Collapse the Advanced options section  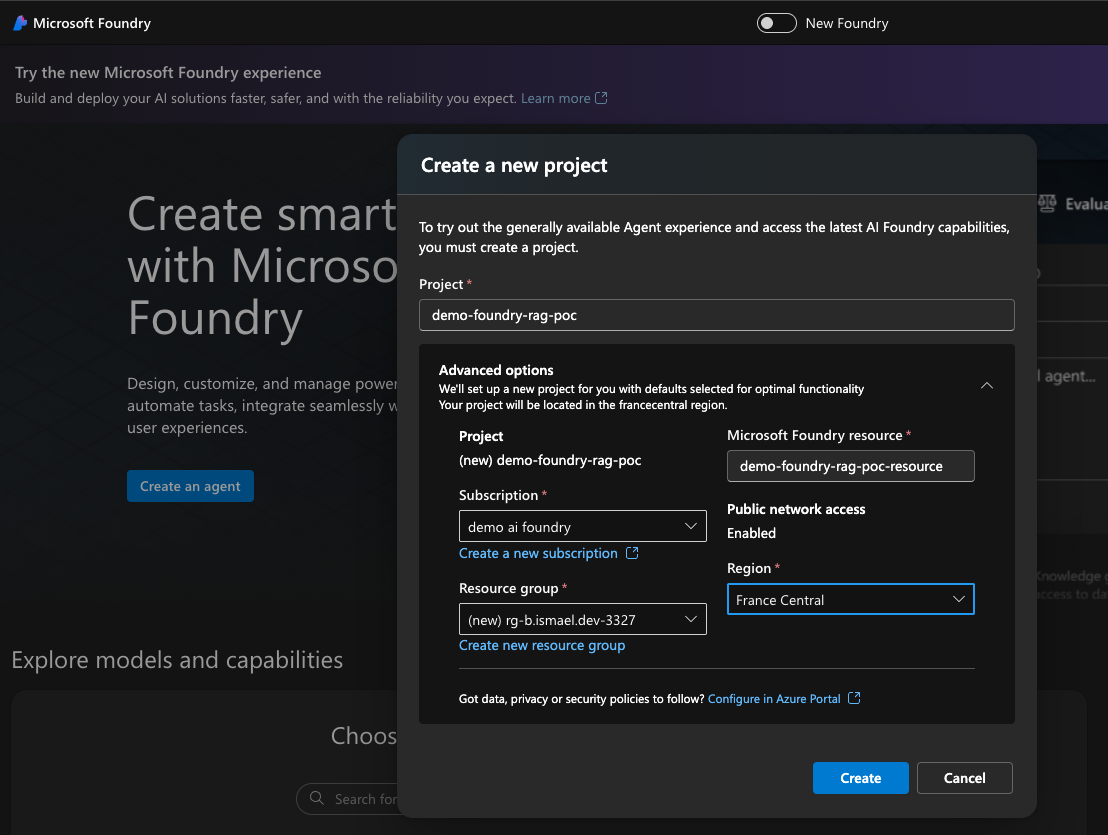(987, 385)
